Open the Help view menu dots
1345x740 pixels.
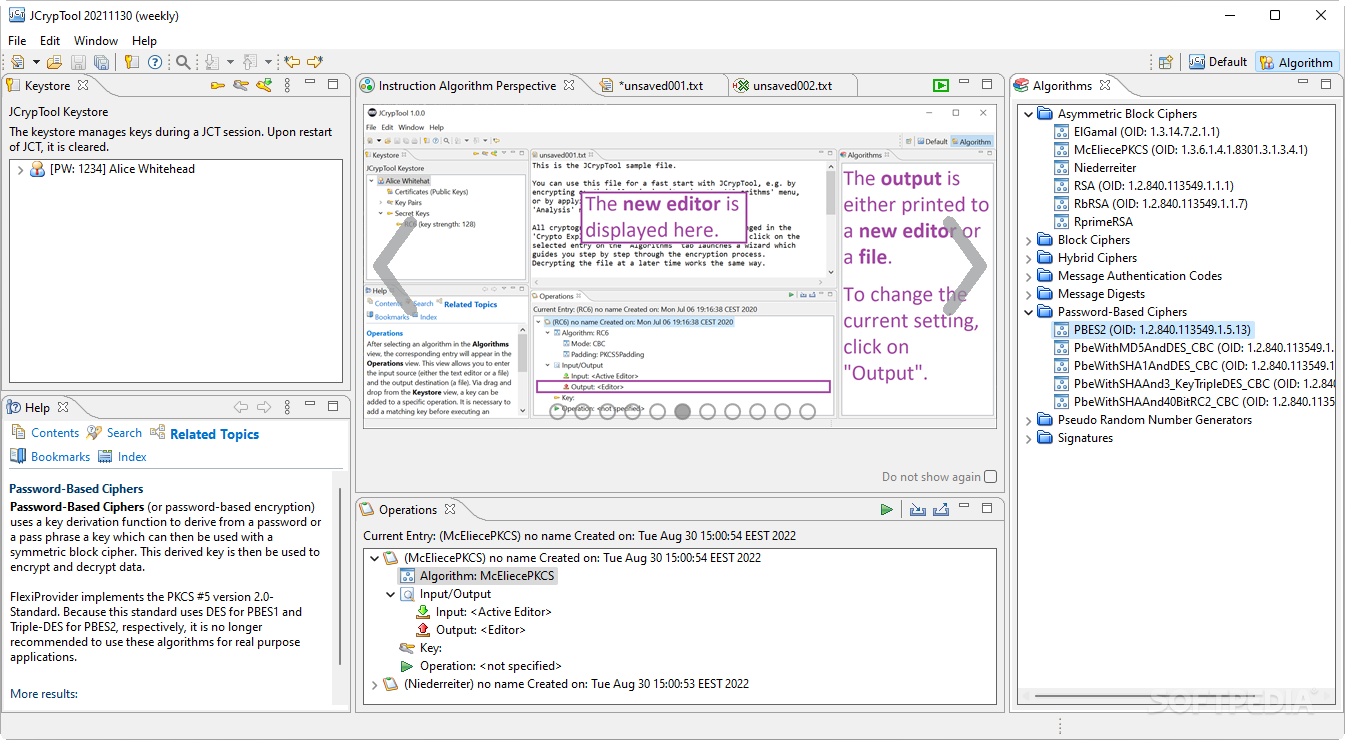coord(288,407)
